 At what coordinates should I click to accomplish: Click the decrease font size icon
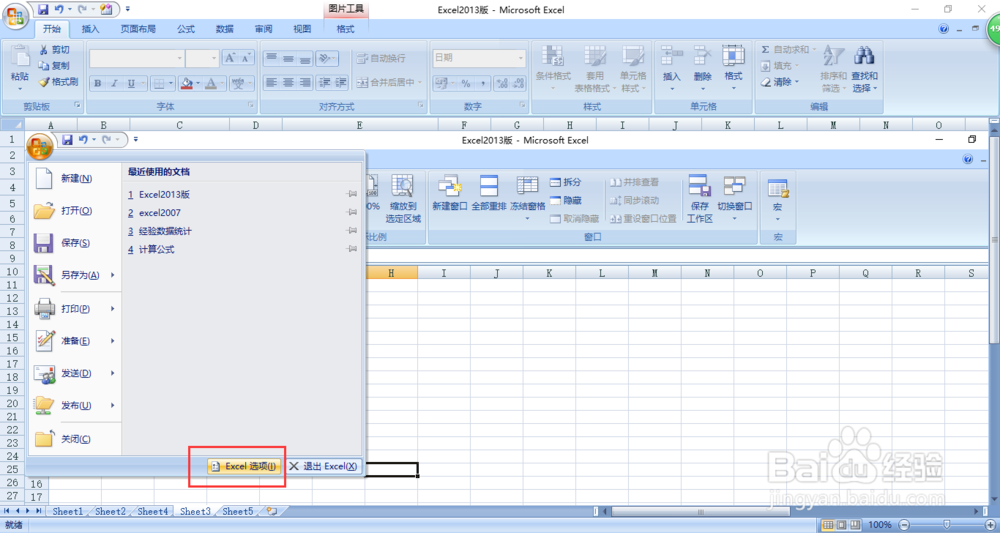(x=247, y=58)
